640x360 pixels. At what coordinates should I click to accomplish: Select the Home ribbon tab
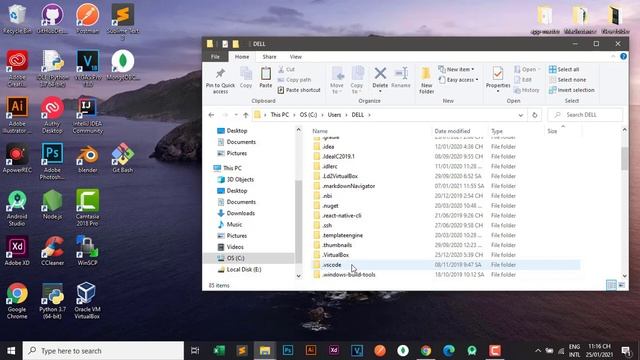tap(242, 57)
